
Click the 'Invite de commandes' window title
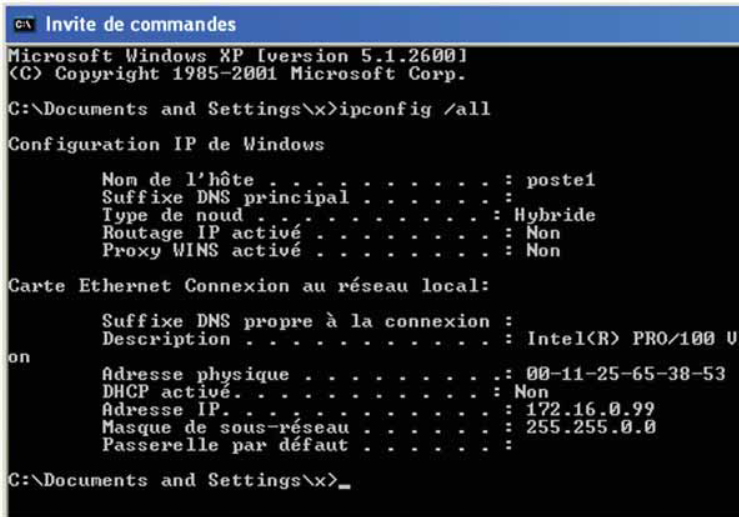point(140,25)
